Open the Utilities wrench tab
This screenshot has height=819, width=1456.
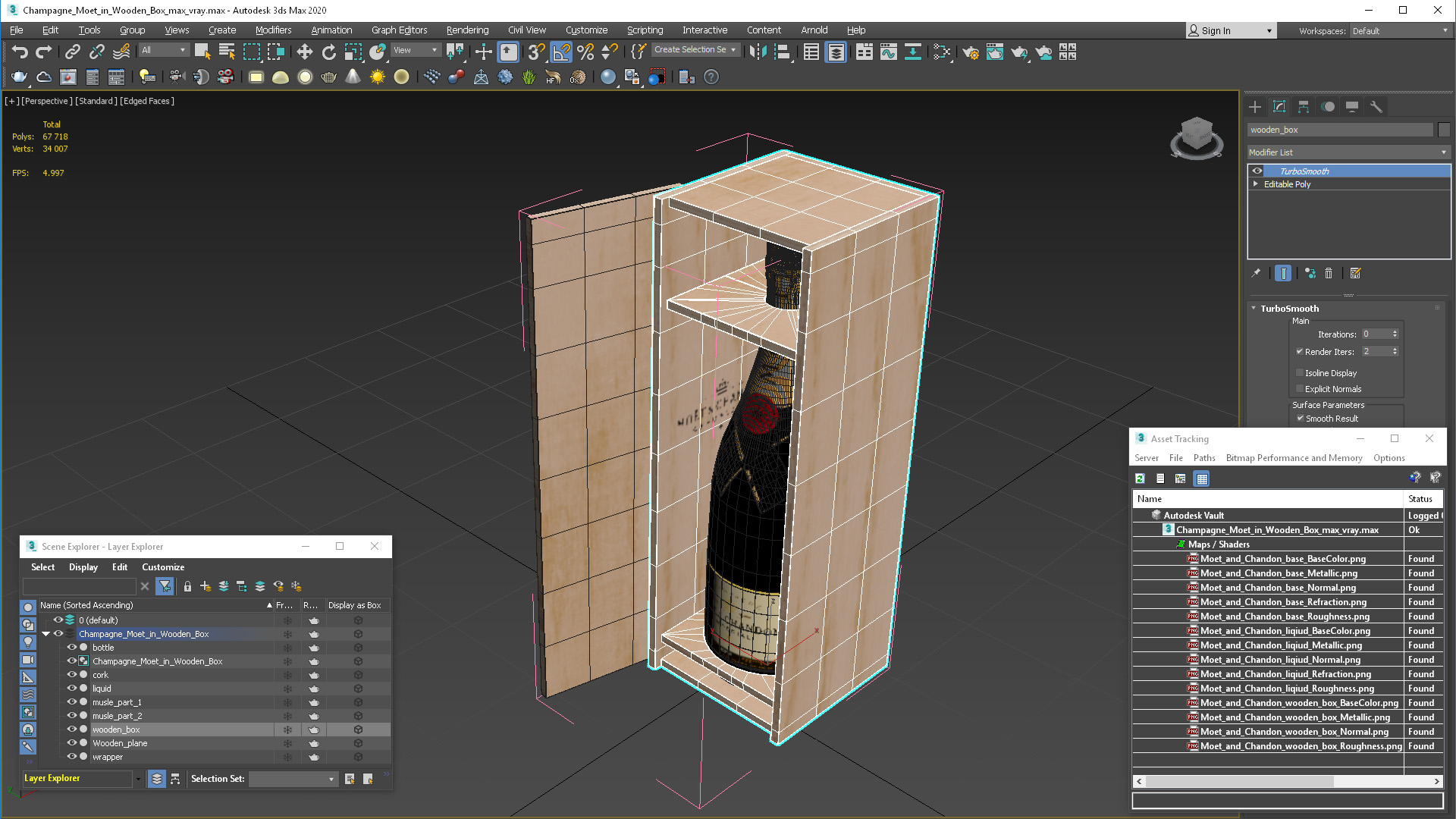1376,107
